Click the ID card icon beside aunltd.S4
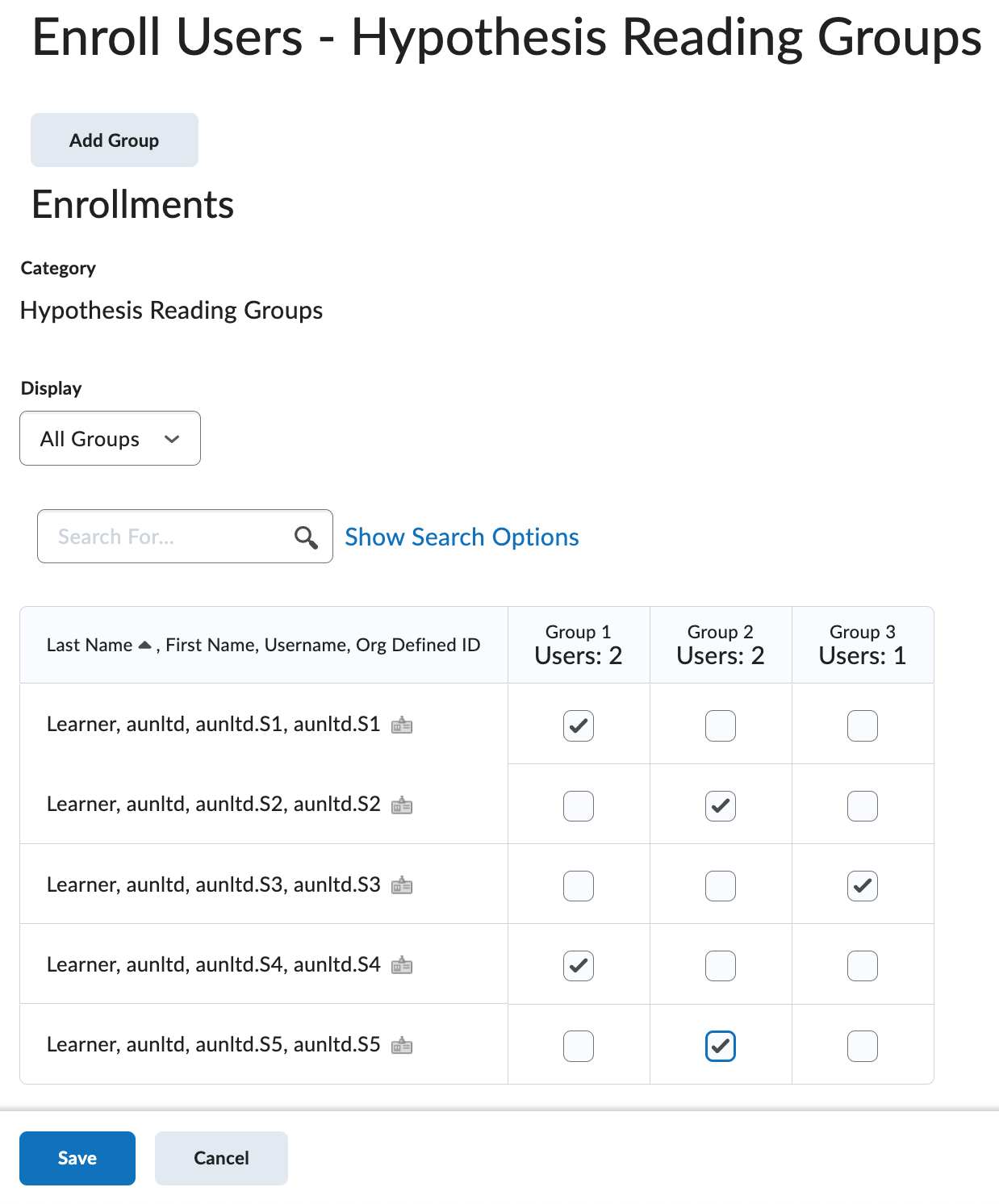This screenshot has height=1204, width=999. click(x=403, y=965)
